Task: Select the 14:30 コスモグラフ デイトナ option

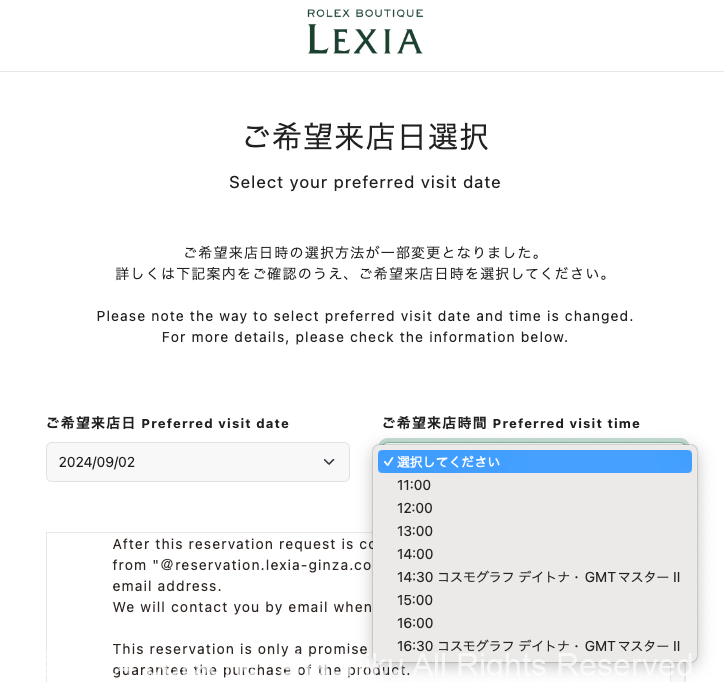Action: 538,577
